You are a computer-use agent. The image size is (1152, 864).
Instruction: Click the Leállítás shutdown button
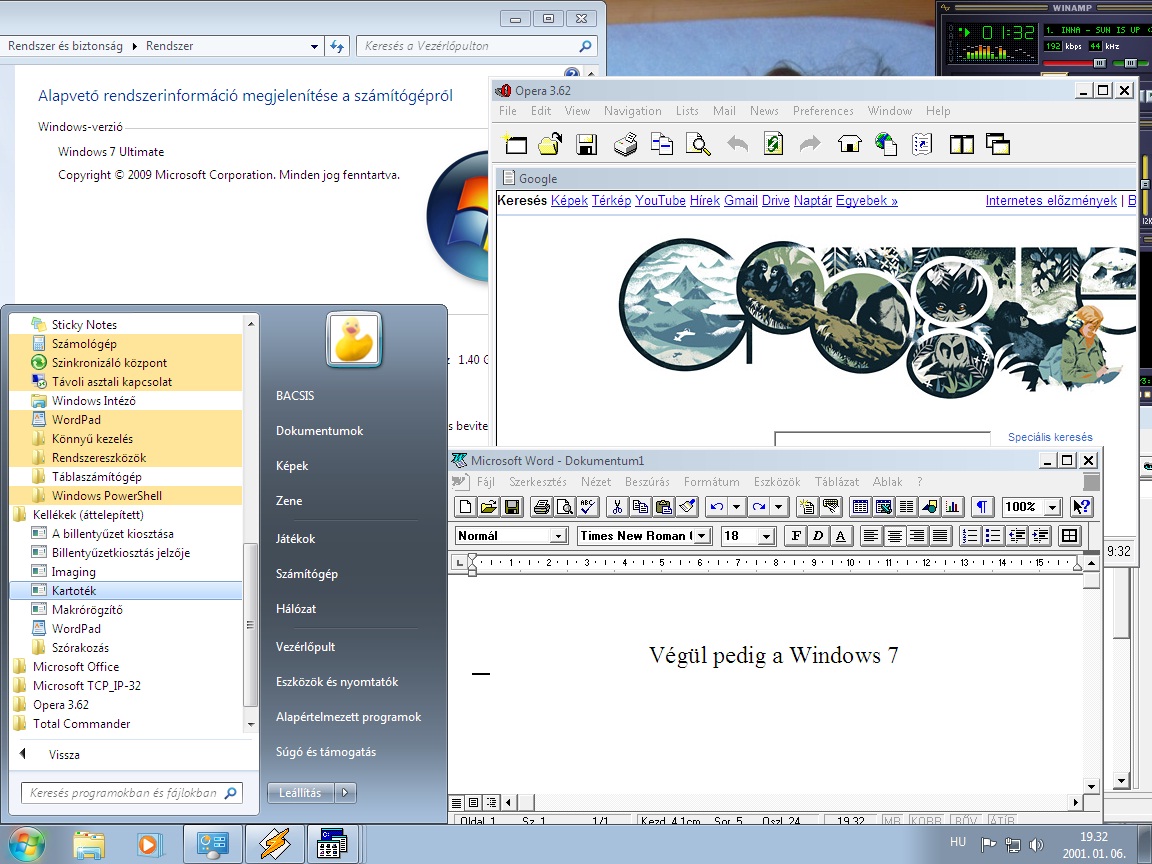click(x=301, y=793)
